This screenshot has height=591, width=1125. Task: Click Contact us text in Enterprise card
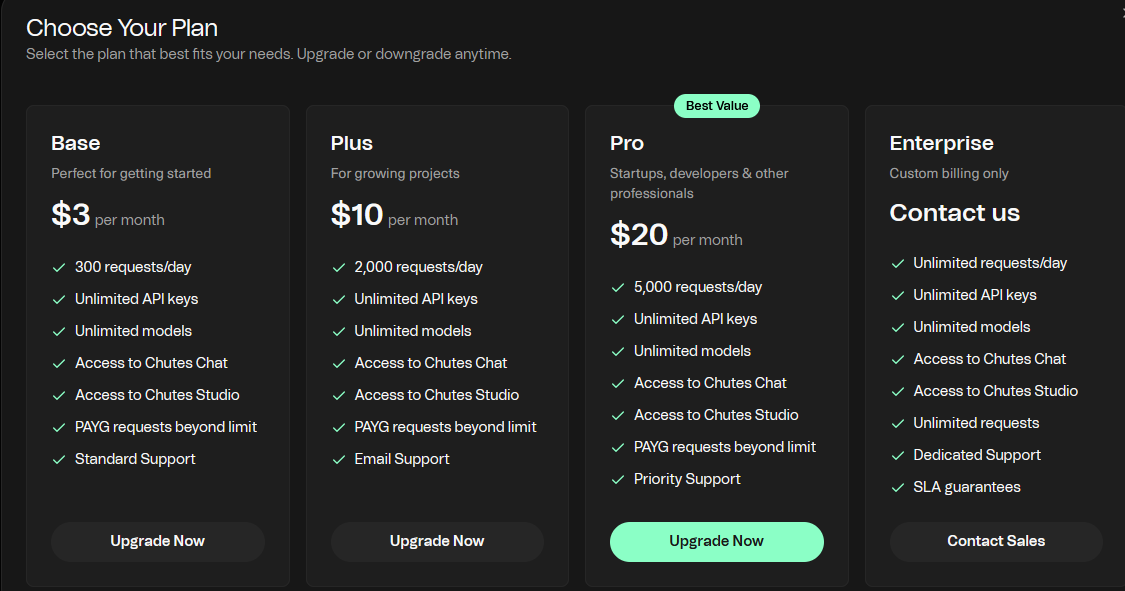[954, 213]
